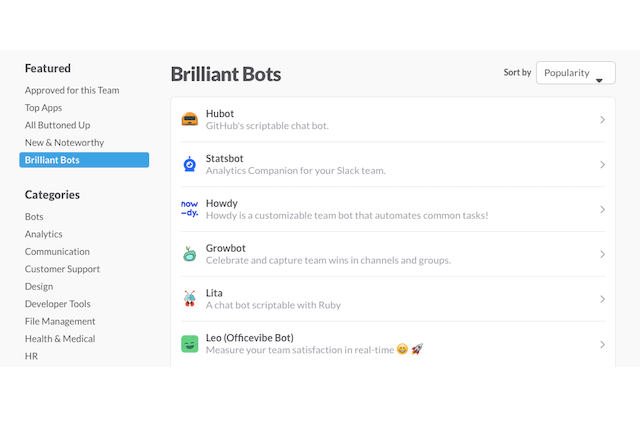
Task: Expand the Howdy row chevron
Action: coord(602,209)
